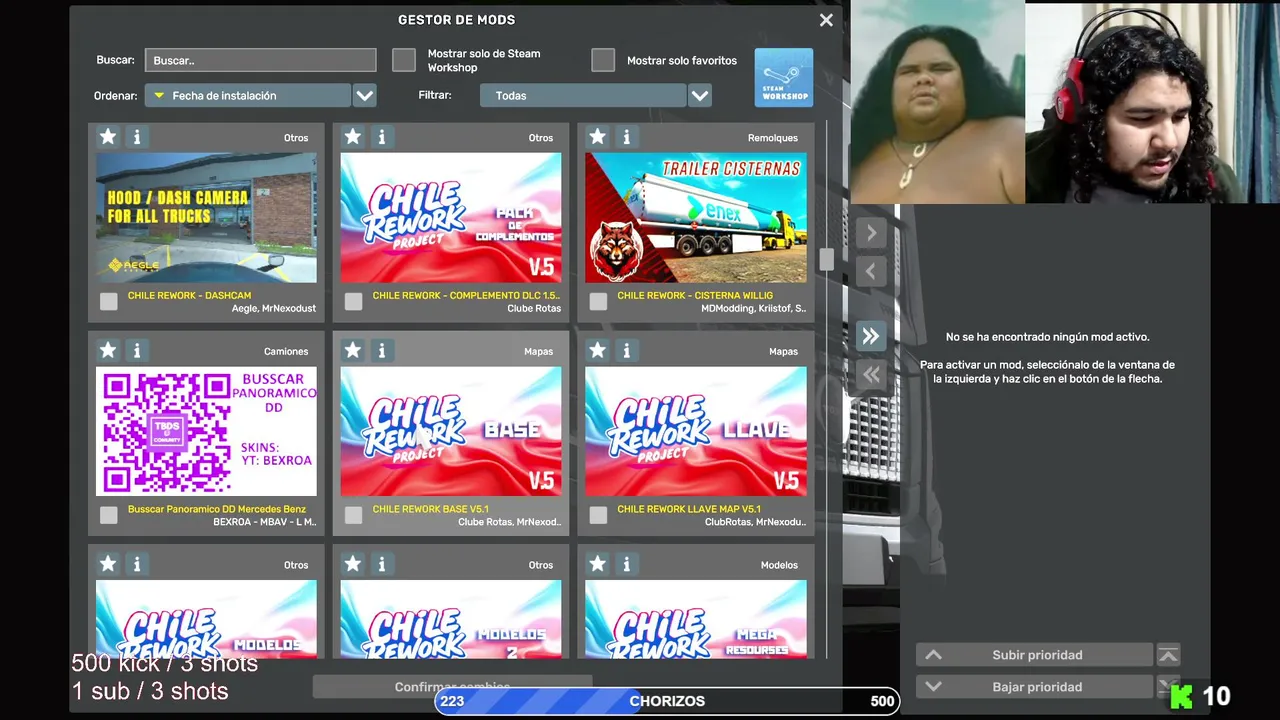Click the title CHILE REWORK - COMPLEMENTO DLC 1.5..
Screen dimensions: 1280x720
pyautogui.click(x=466, y=295)
